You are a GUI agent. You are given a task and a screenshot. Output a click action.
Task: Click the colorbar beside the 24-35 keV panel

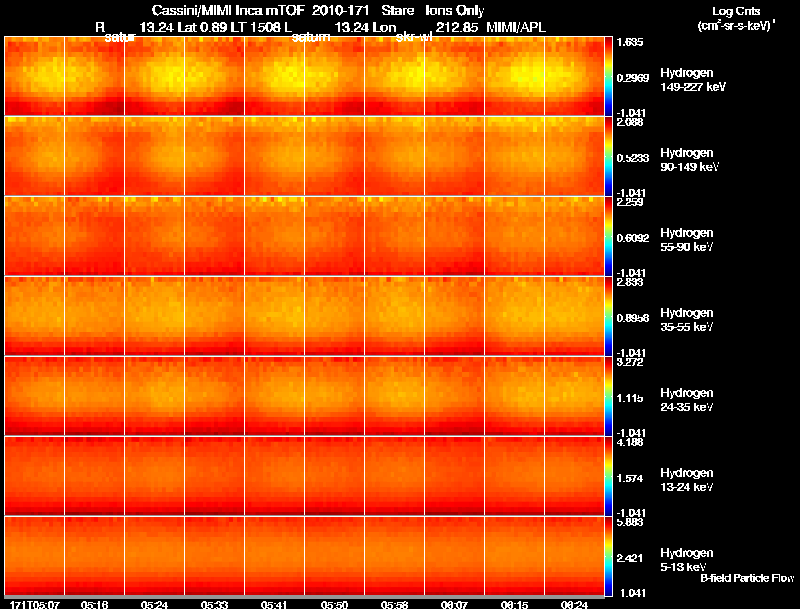[608, 396]
